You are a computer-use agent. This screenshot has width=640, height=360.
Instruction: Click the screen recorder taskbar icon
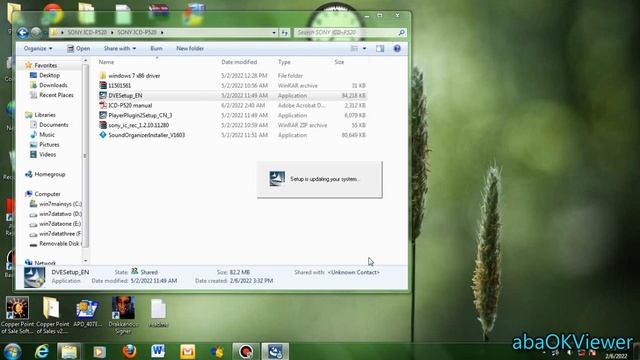[x=245, y=351]
